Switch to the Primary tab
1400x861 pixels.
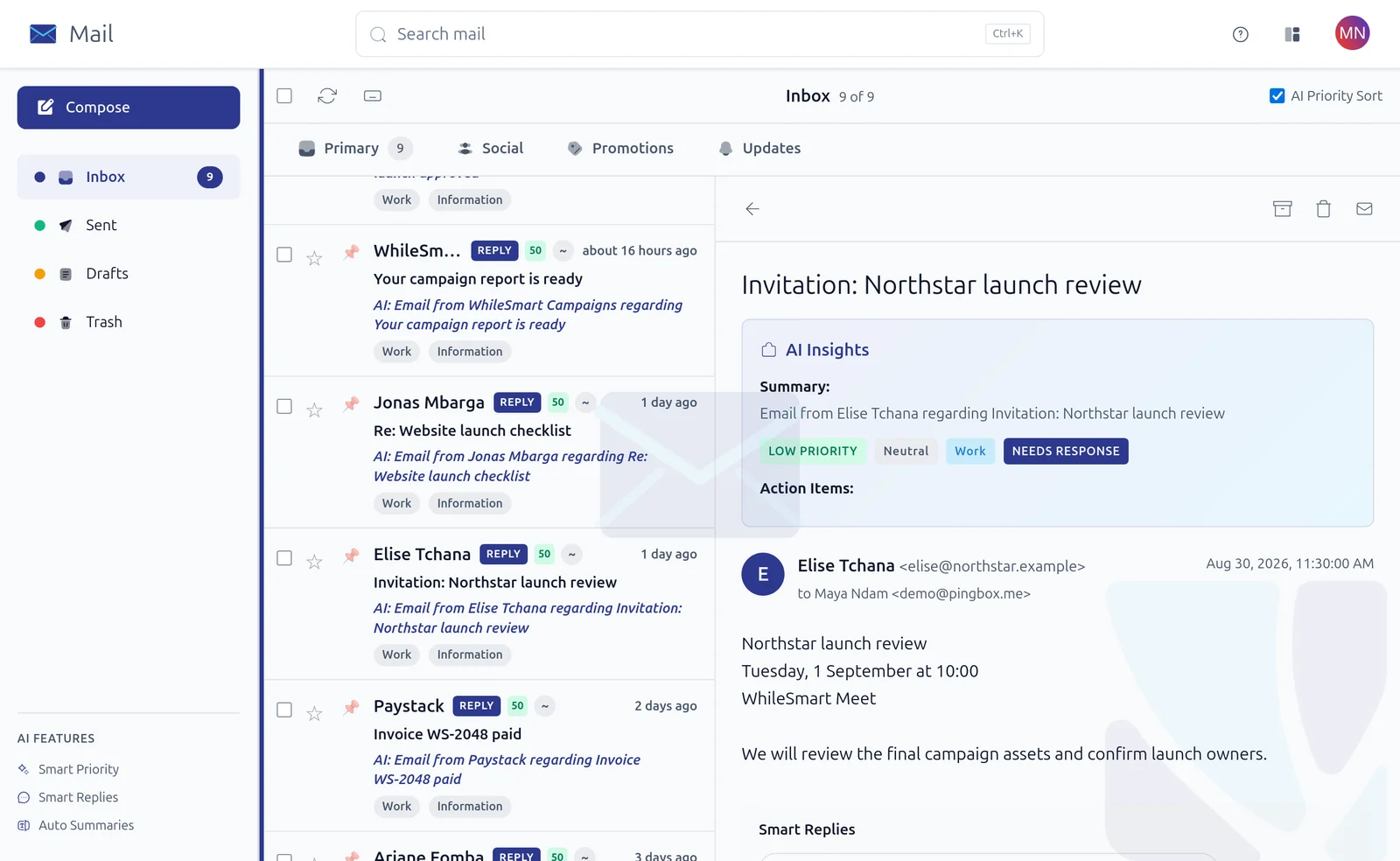(x=354, y=149)
